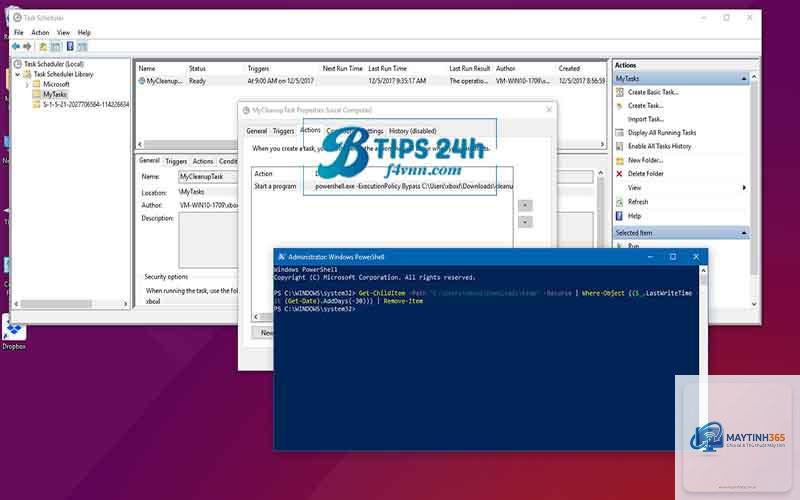Click the Start a program action row
Image resolution: width=800 pixels, height=500 pixels.
(x=382, y=187)
